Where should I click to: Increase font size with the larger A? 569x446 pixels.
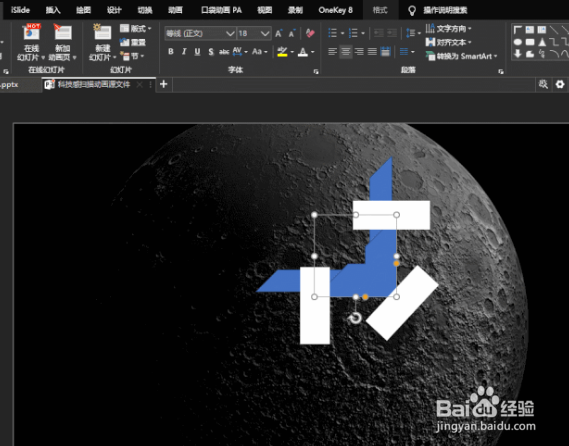coord(278,34)
